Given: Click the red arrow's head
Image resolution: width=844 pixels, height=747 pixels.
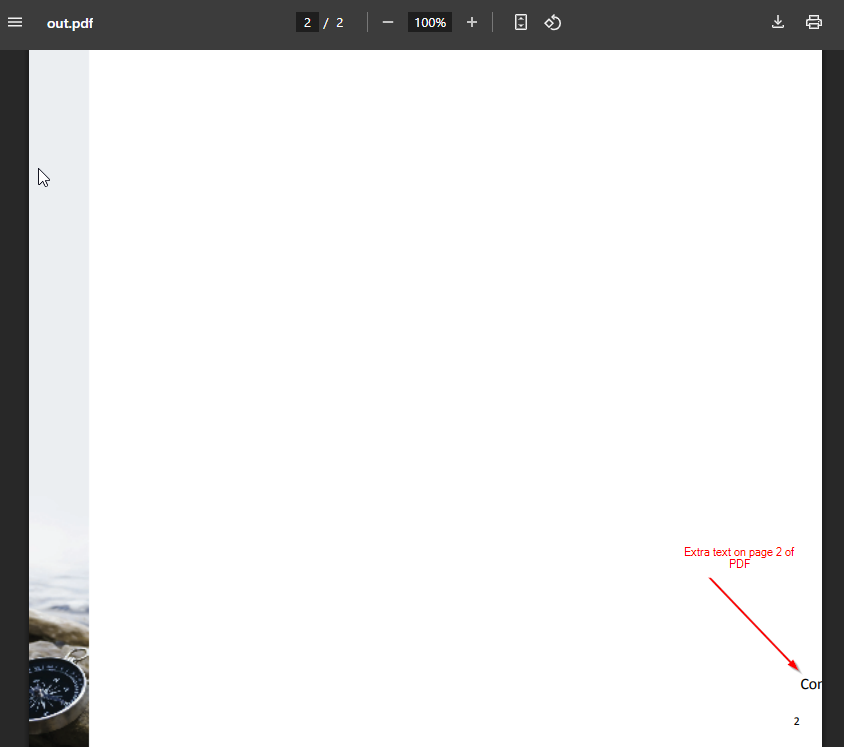Looking at the screenshot, I should pos(795,666).
